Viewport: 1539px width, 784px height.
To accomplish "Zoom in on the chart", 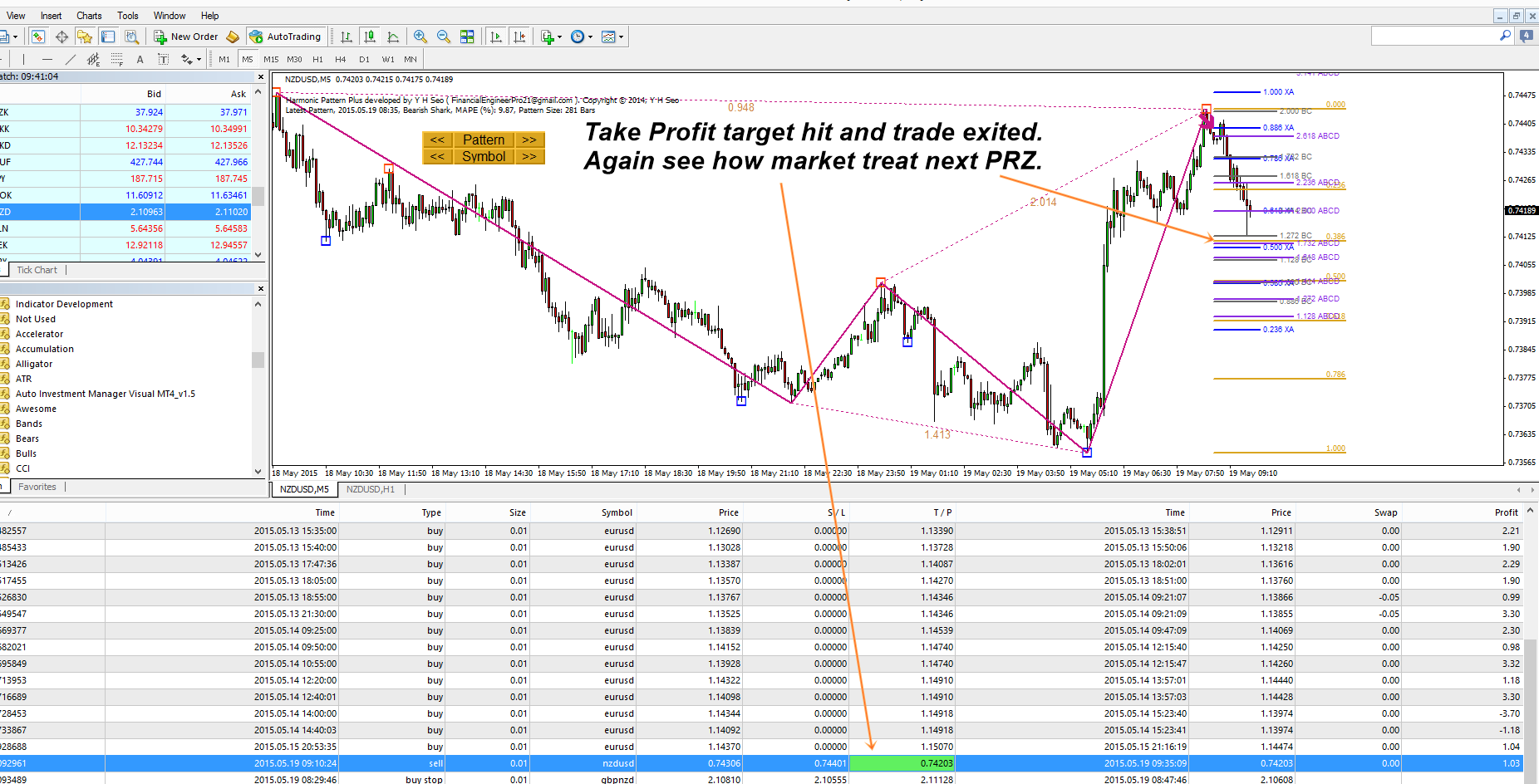I will (x=420, y=37).
